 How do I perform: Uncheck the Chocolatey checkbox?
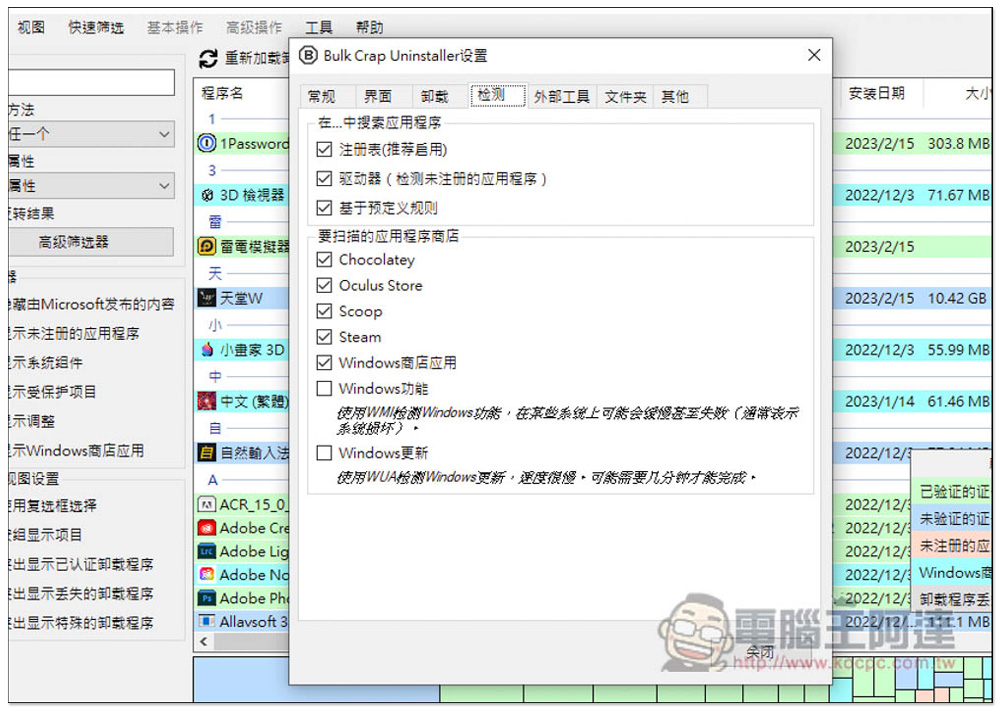click(324, 260)
